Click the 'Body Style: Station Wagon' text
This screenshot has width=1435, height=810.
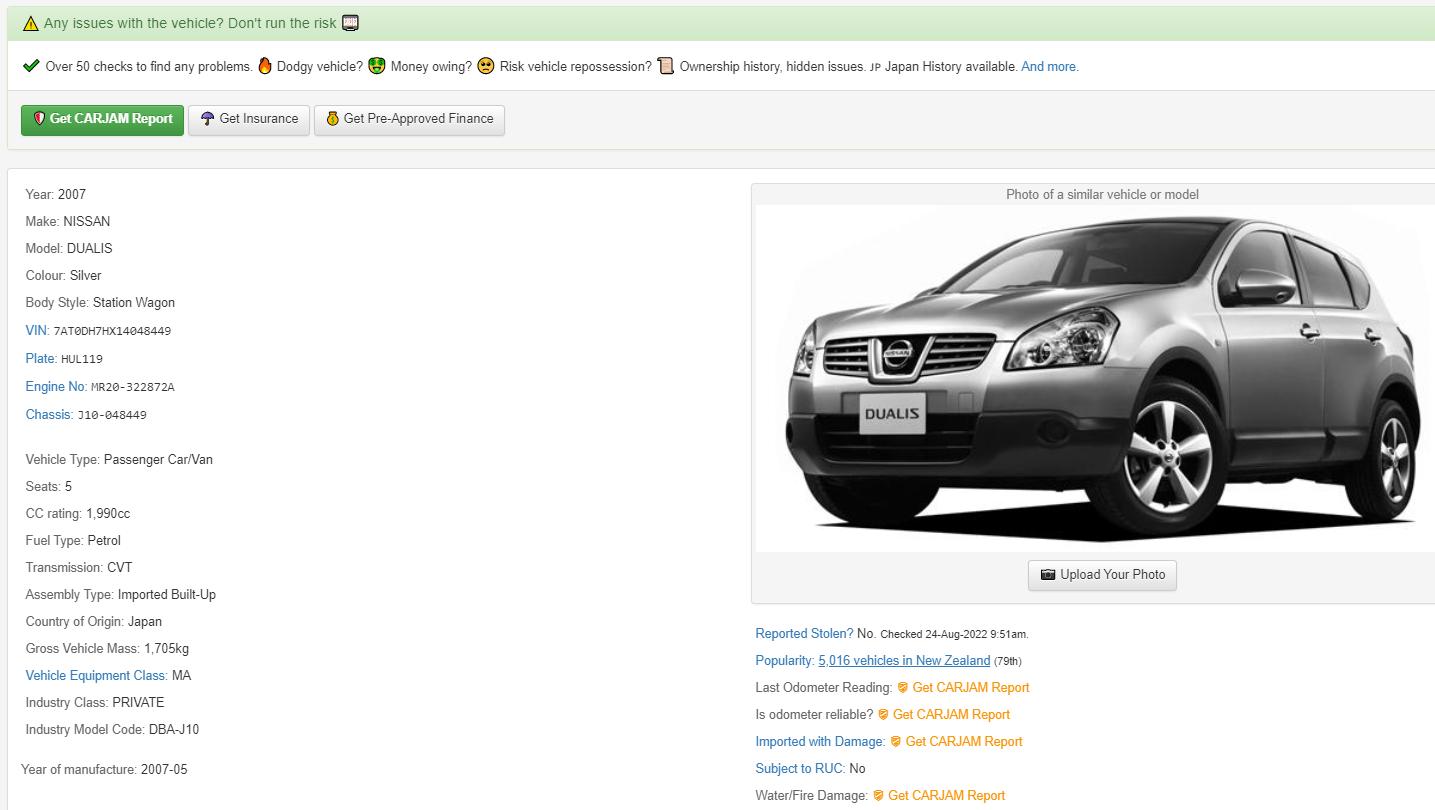100,303
